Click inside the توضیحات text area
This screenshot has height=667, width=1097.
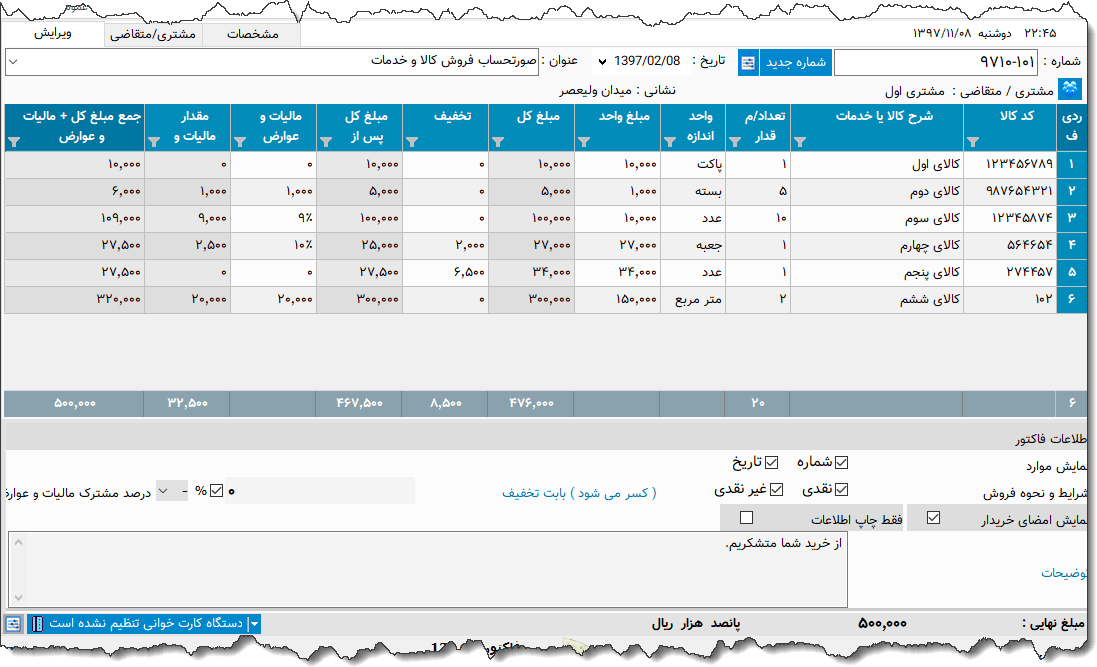430,570
